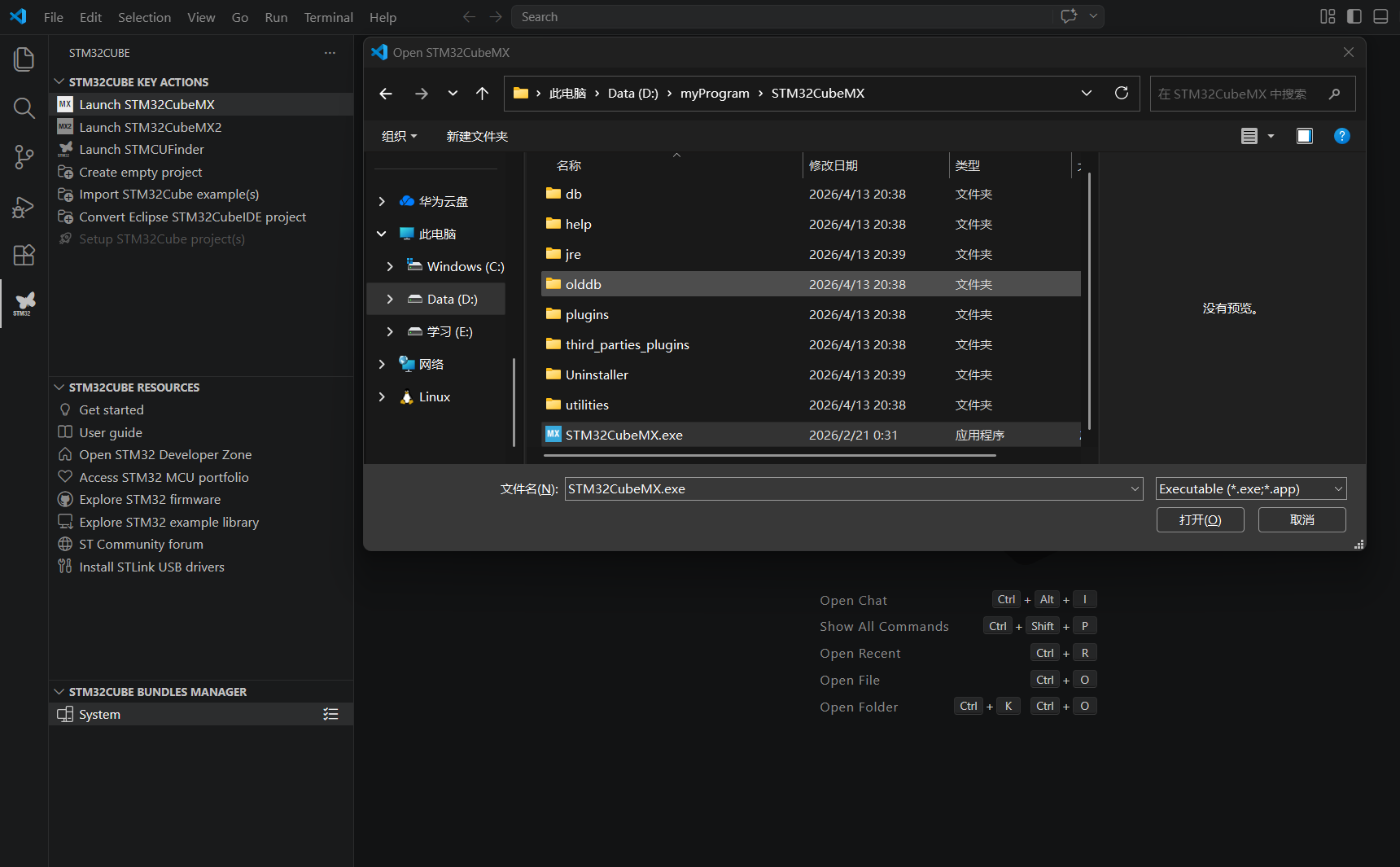Open the address bar history dropdown
This screenshot has width=1400, height=867.
(x=1086, y=93)
